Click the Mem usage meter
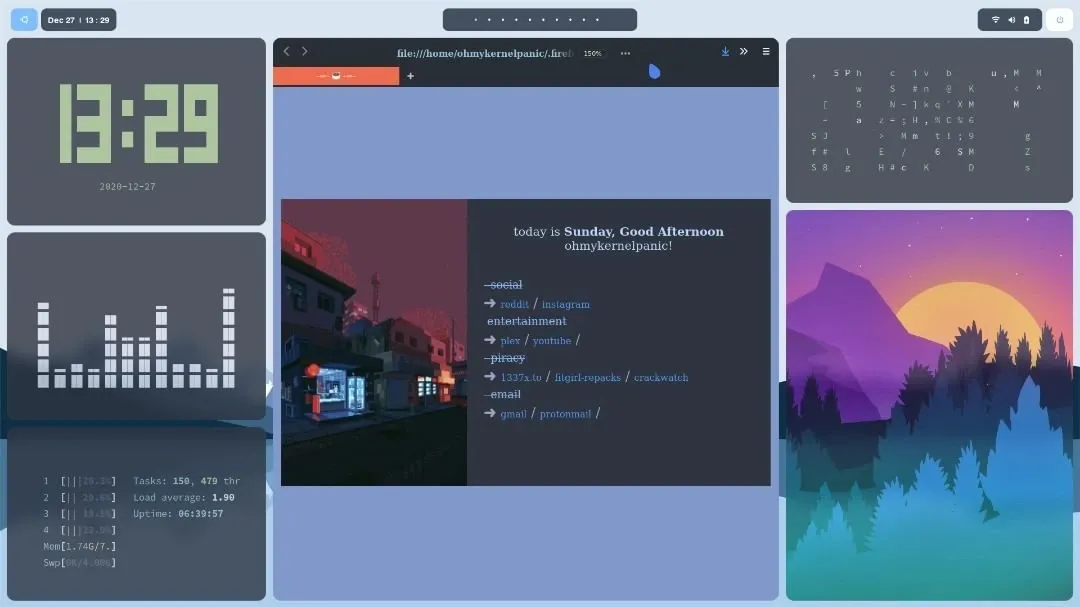 tap(80, 547)
